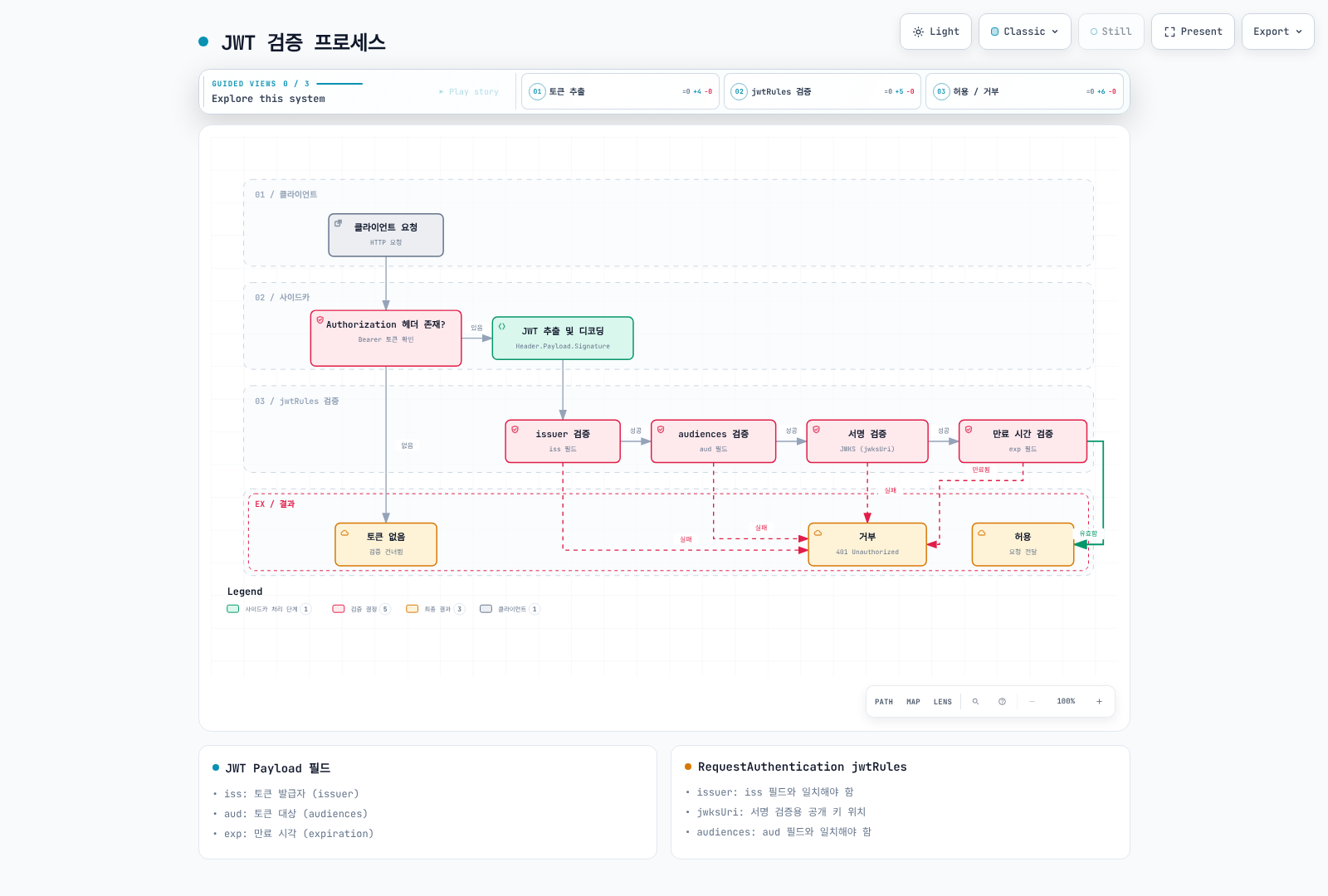Click the 401 Unauthorized text in the 거부 node
The image size is (1328, 896).
click(x=867, y=552)
